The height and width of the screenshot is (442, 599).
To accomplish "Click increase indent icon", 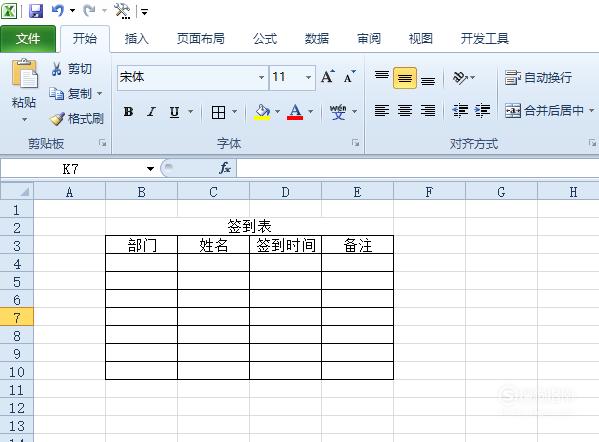I will (482, 111).
